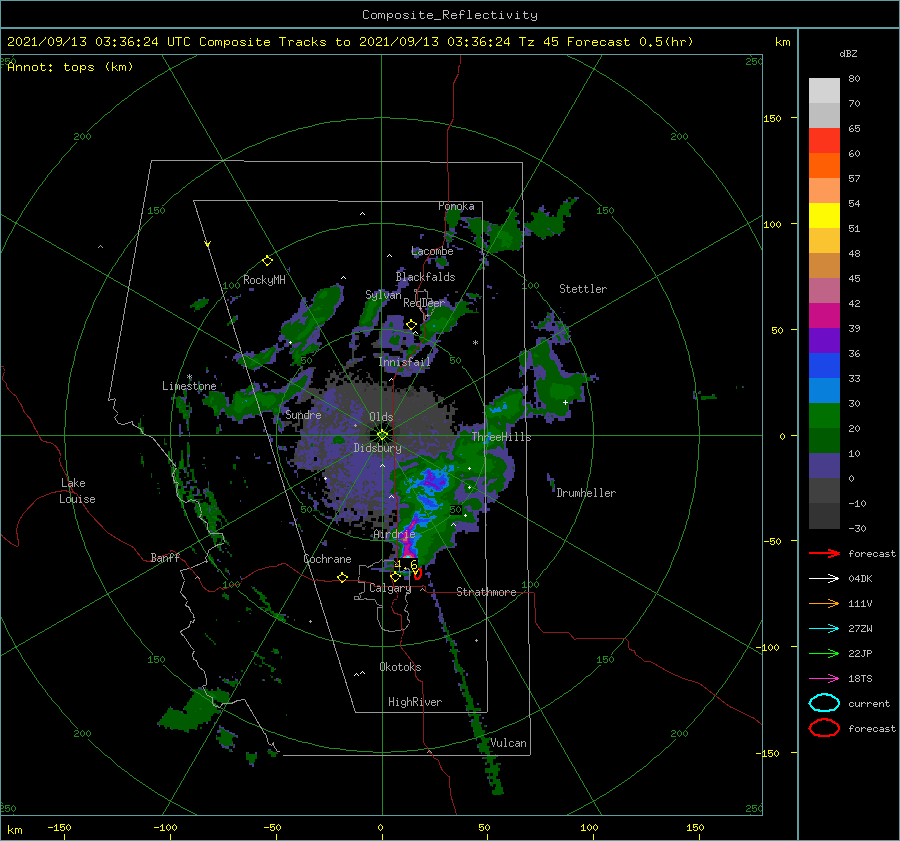The height and width of the screenshot is (841, 900).
Task: Click the magenta 18TS arrow in legend
Action: click(x=824, y=679)
